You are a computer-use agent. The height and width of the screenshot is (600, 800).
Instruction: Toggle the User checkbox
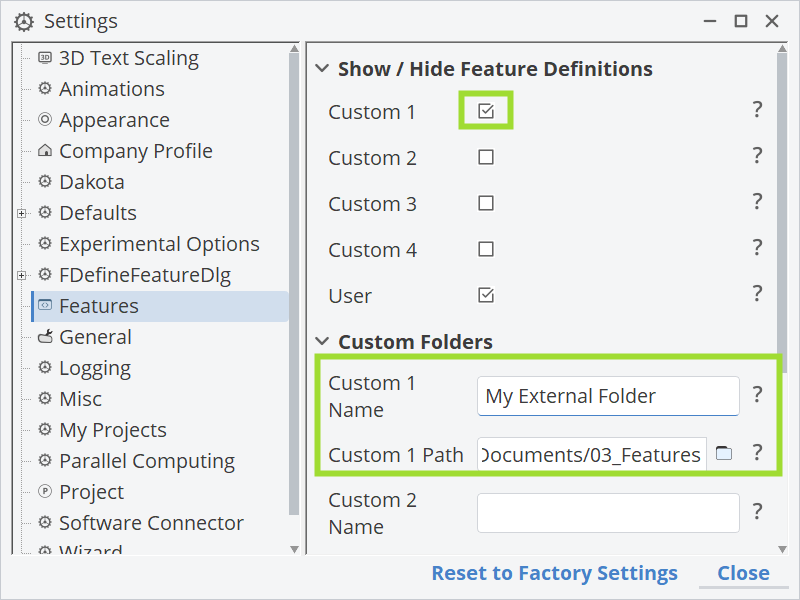[x=486, y=295]
